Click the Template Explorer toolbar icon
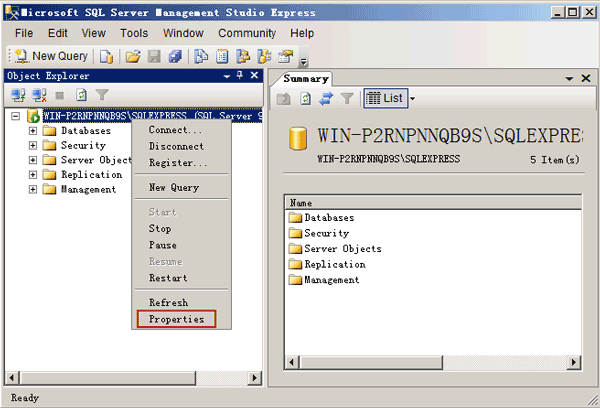 [x=264, y=57]
